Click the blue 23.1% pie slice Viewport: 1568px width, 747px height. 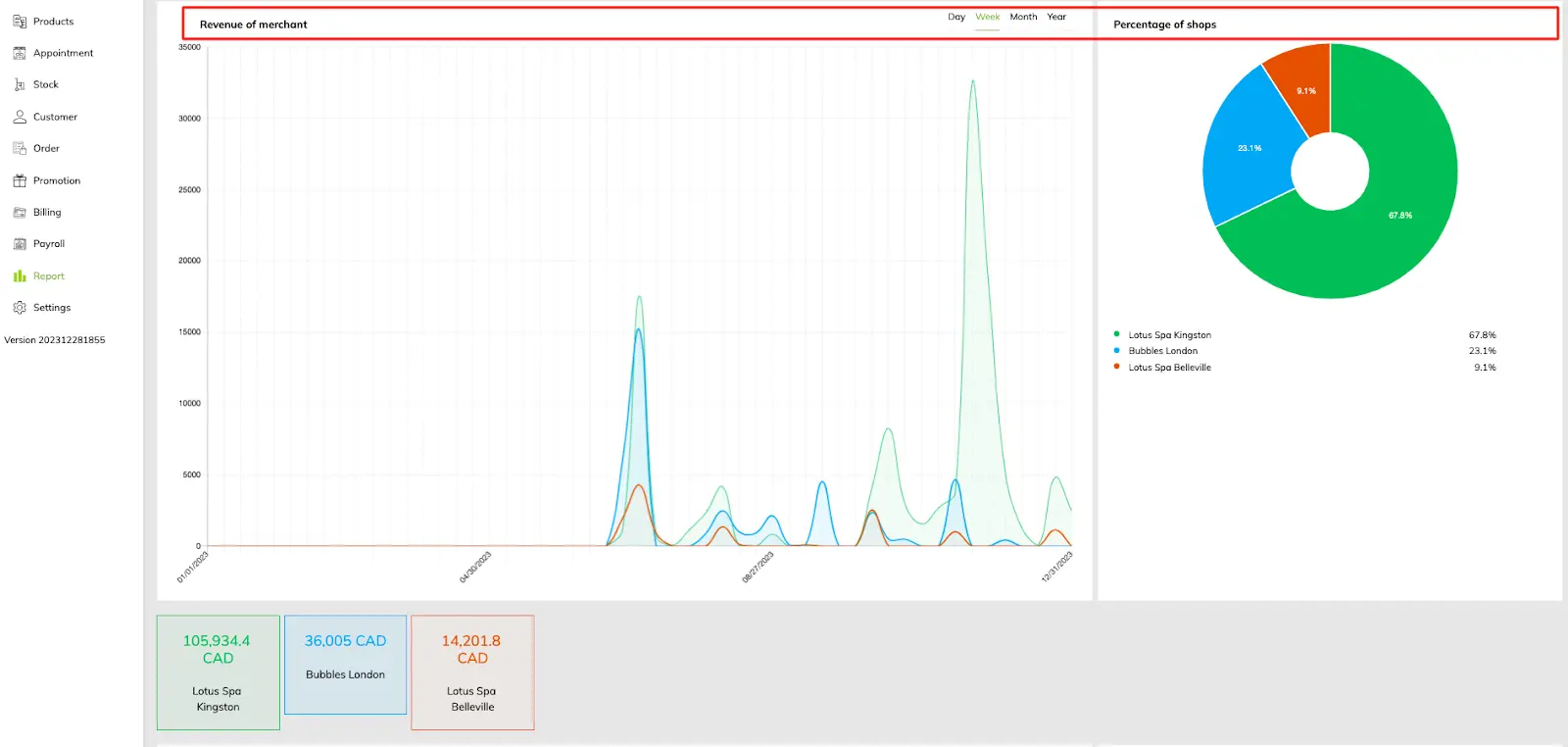(x=1249, y=148)
